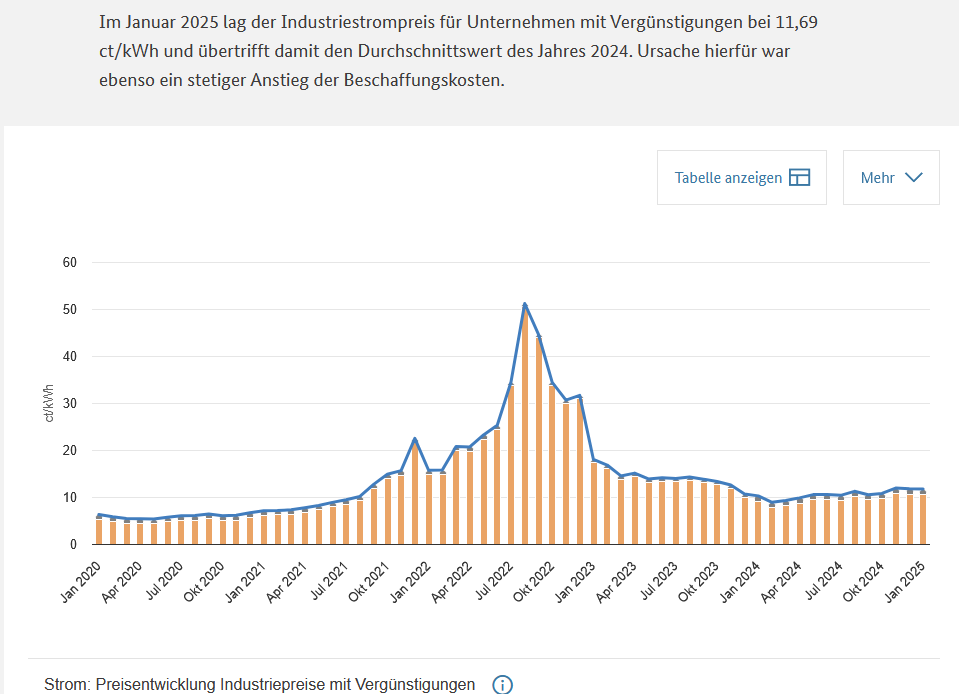Click the y-axis value "30"

click(70, 404)
